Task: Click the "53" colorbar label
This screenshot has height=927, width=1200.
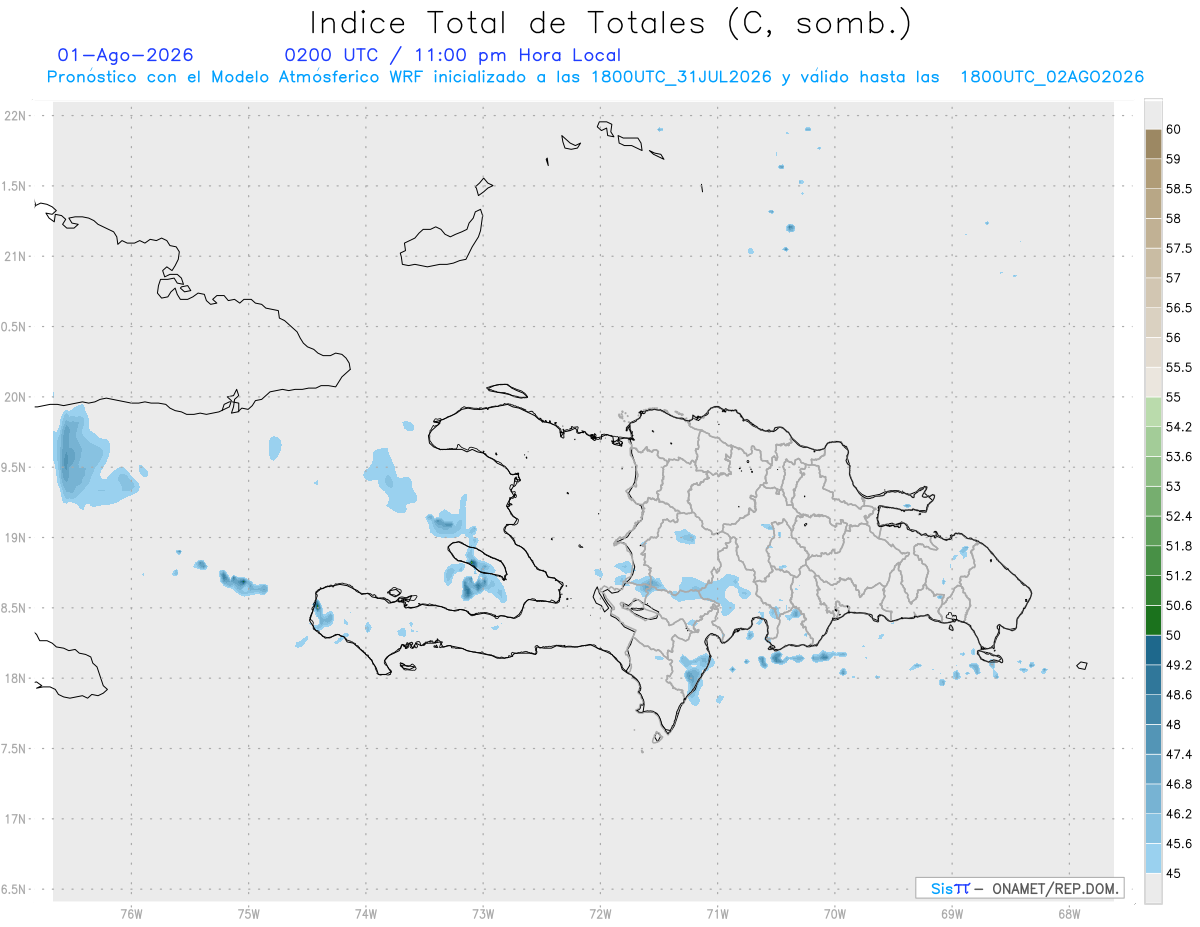Action: coord(1173,487)
